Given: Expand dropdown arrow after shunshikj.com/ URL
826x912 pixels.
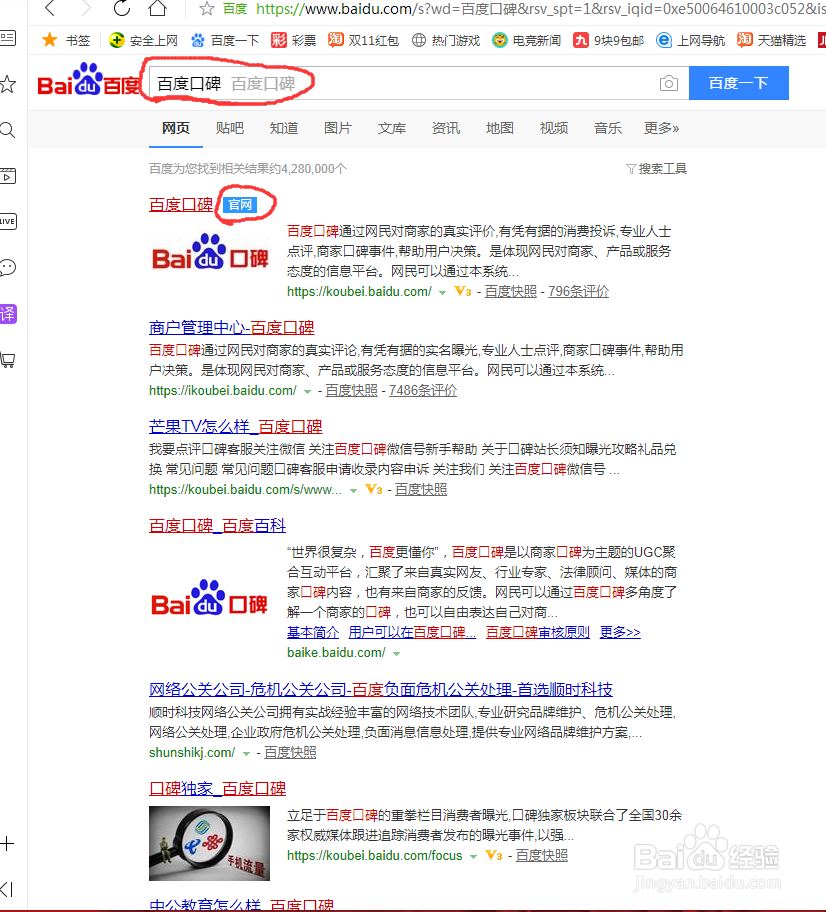Looking at the screenshot, I should tap(246, 754).
